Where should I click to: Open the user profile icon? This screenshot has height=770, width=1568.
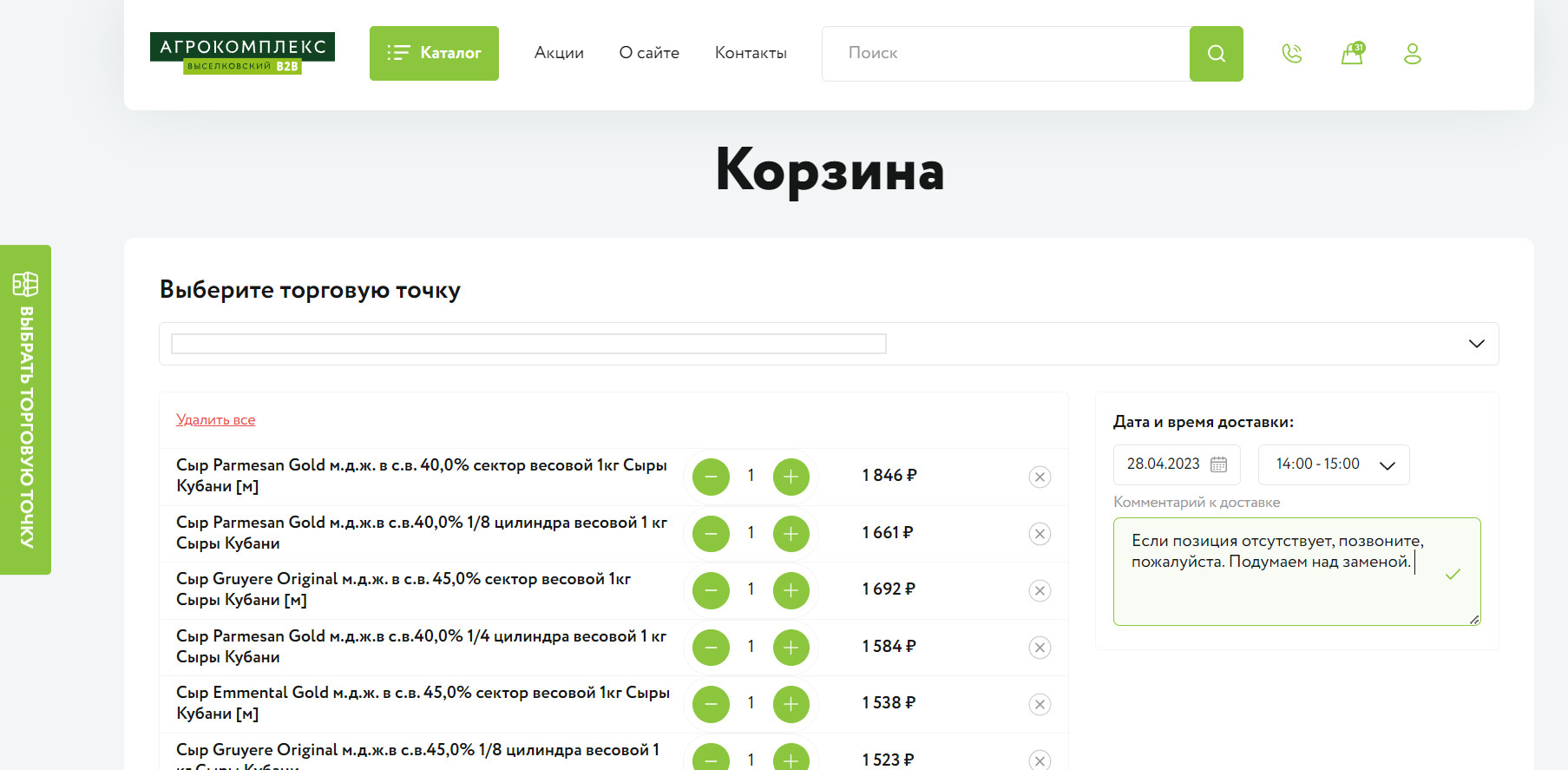click(1413, 54)
